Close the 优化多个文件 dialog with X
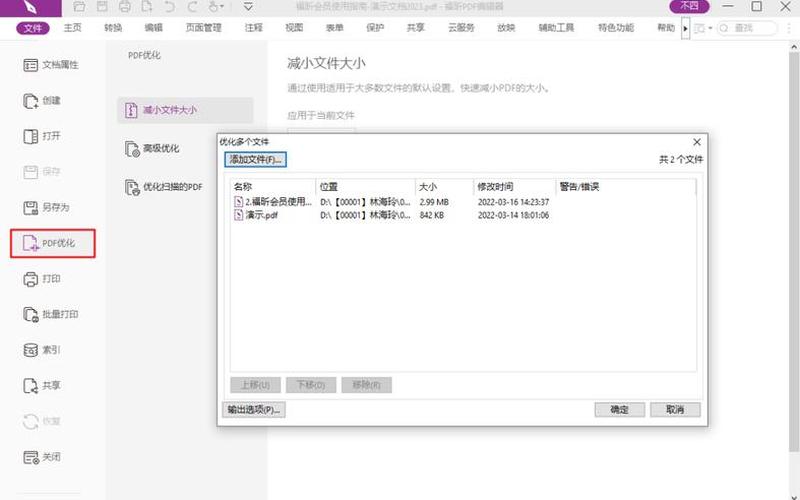 click(x=697, y=142)
